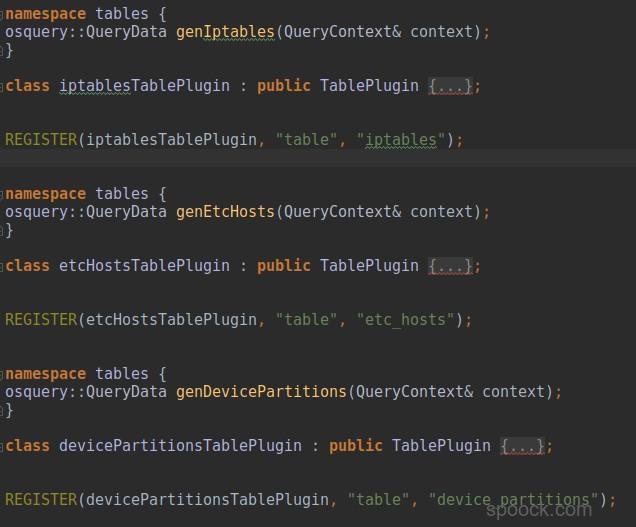
Task: Toggle fold marker beside class devicePartitionsTablePlugin
Action: coord(2,447)
